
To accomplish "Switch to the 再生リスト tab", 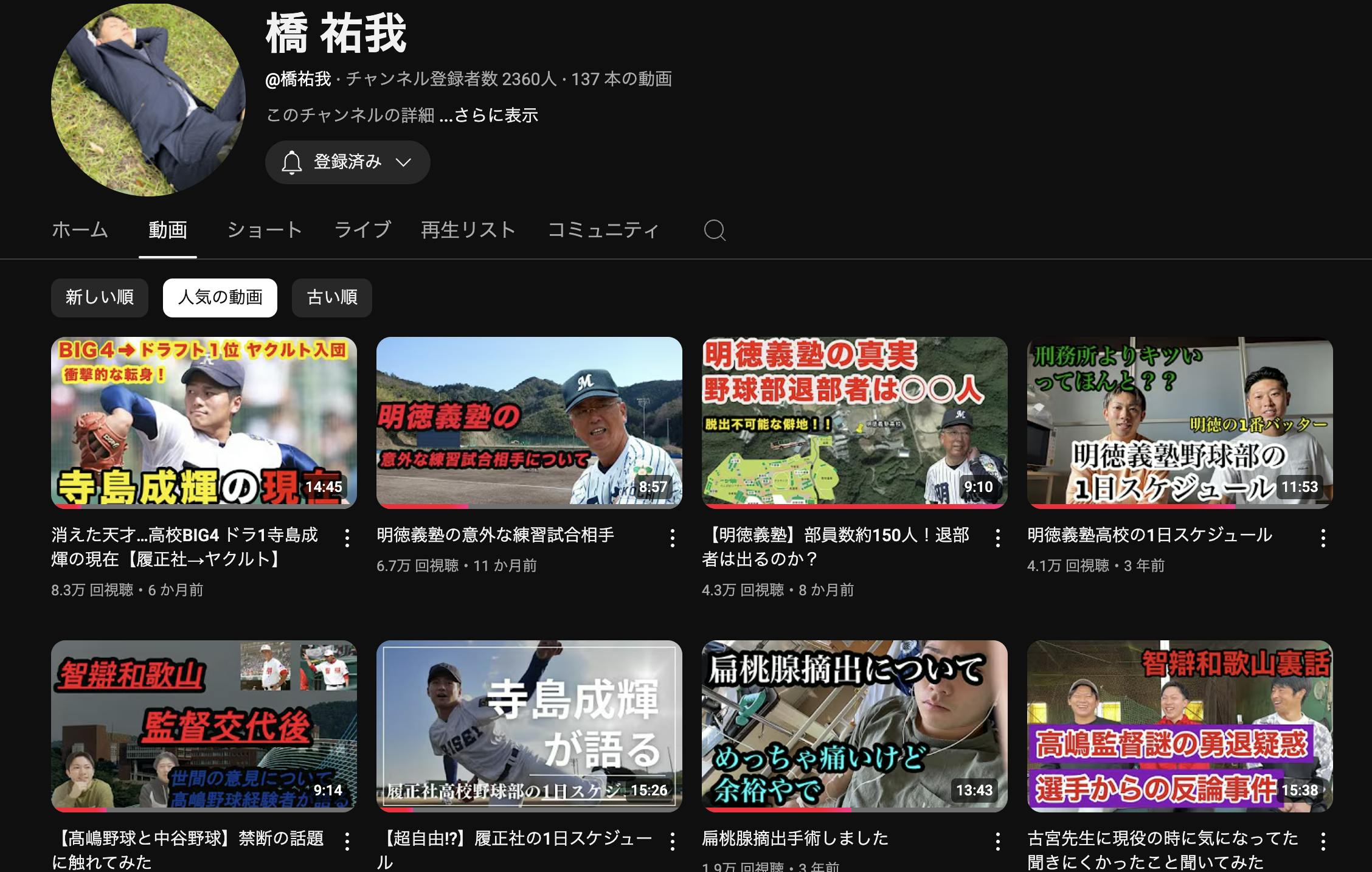I will [x=468, y=230].
